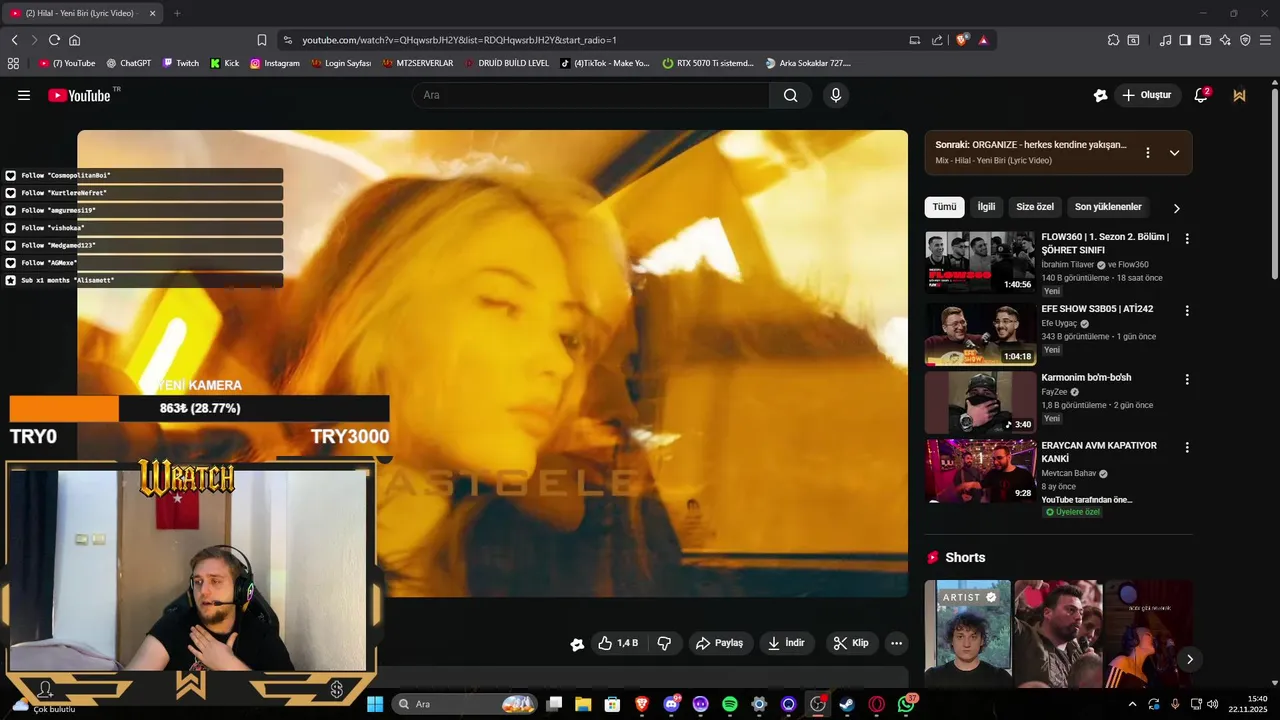Viewport: 1280px width, 720px height.
Task: Show more filter chips with the arrow
Action: click(1176, 208)
